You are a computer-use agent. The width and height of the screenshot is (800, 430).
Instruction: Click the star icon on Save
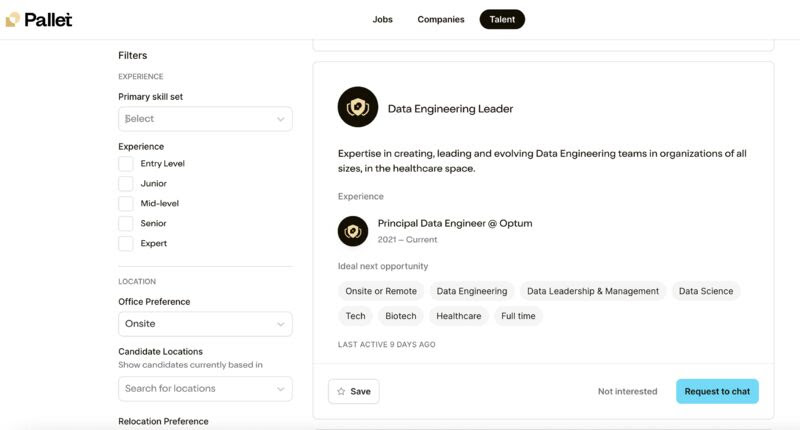click(x=341, y=391)
